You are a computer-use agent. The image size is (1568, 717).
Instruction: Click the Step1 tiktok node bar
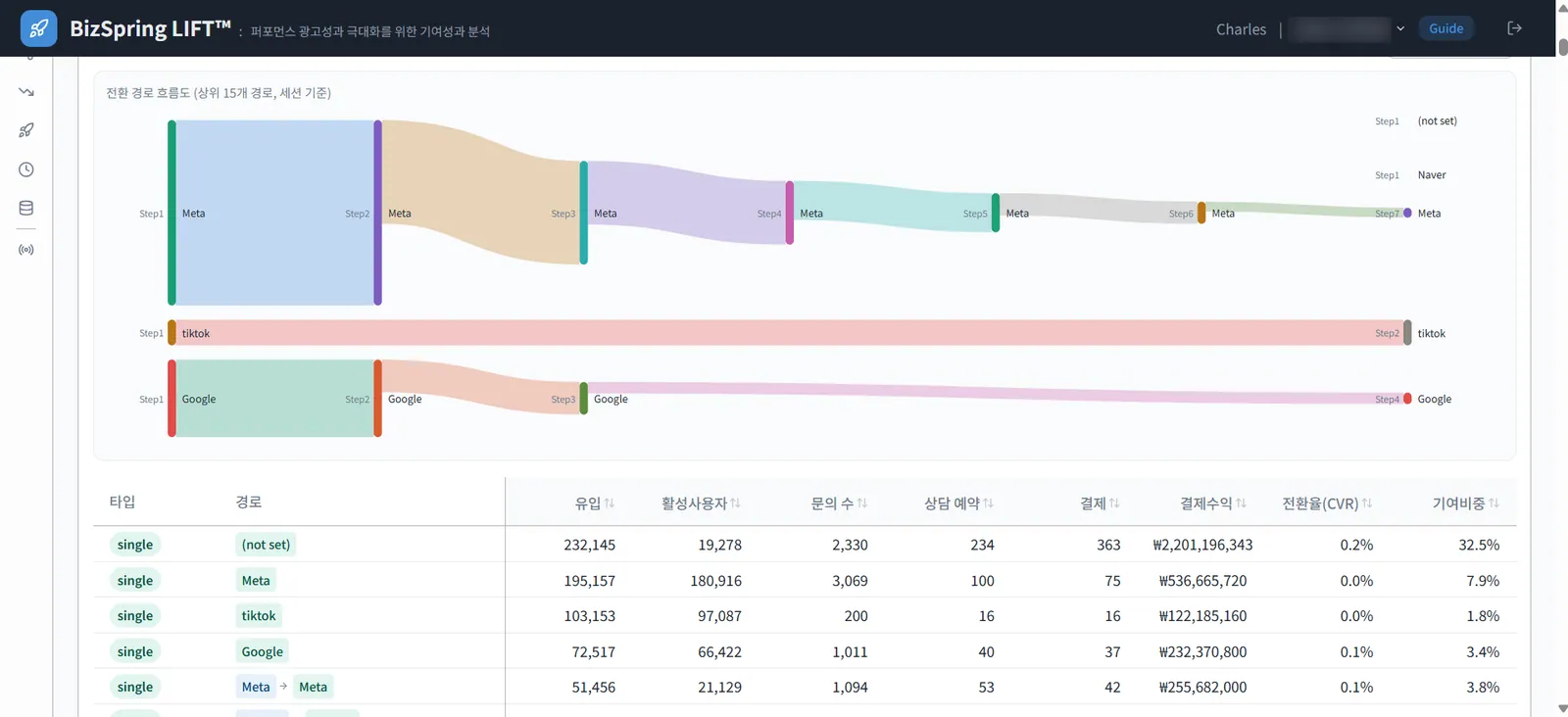(171, 333)
